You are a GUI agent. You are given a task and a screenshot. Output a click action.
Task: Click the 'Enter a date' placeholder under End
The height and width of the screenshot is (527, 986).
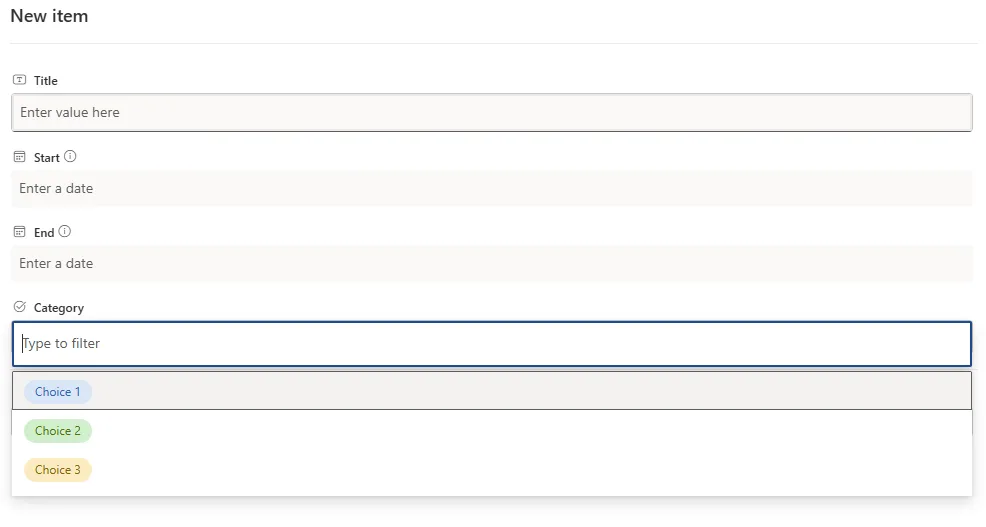pyautogui.click(x=56, y=264)
